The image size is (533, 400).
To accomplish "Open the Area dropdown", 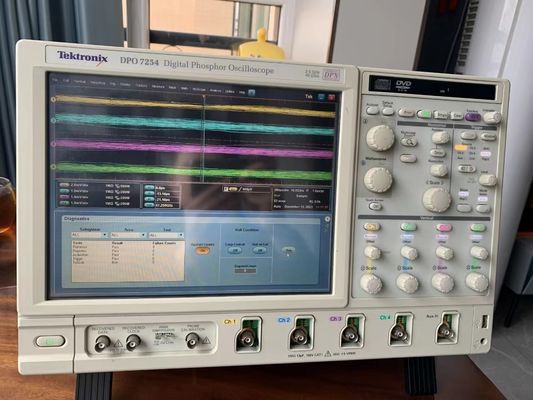I will [128, 235].
